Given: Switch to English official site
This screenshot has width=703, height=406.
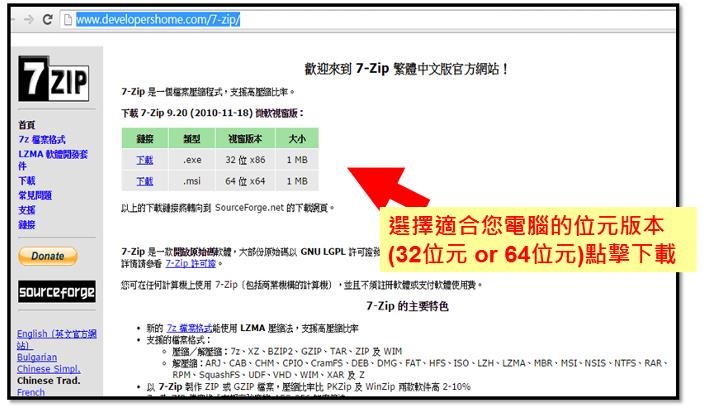Looking at the screenshot, I should (x=56, y=339).
